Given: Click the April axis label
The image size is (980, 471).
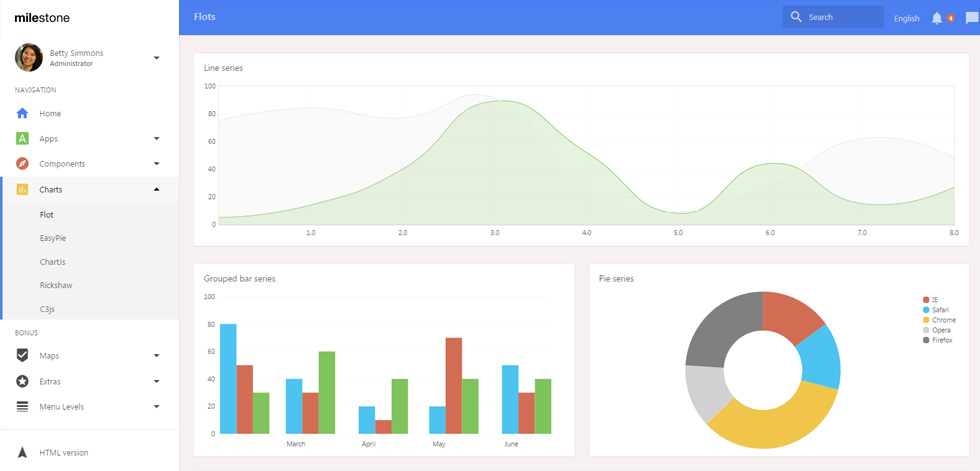Looking at the screenshot, I should tap(369, 444).
